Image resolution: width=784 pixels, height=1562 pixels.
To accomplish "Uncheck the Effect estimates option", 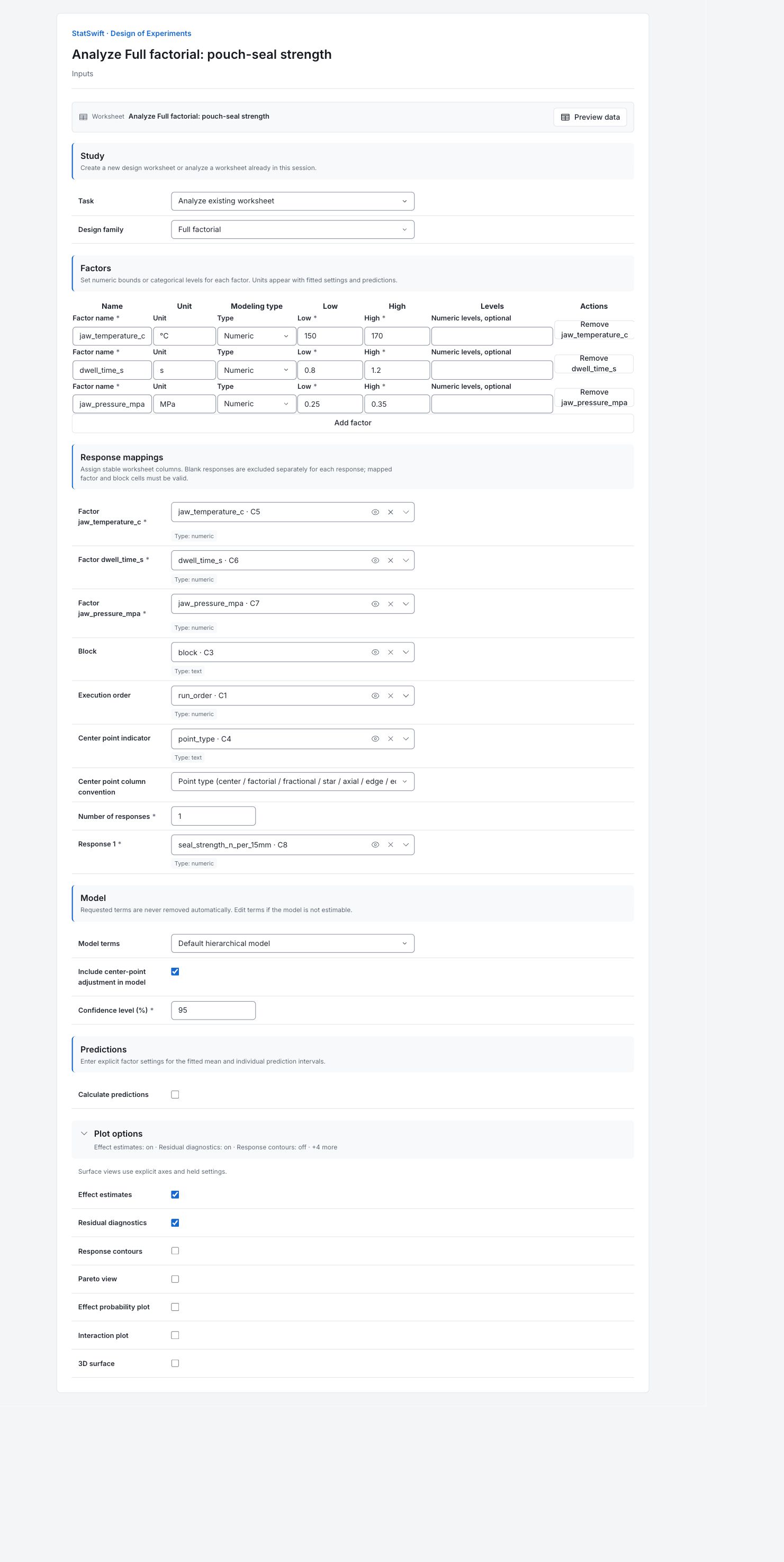I will [175, 1194].
